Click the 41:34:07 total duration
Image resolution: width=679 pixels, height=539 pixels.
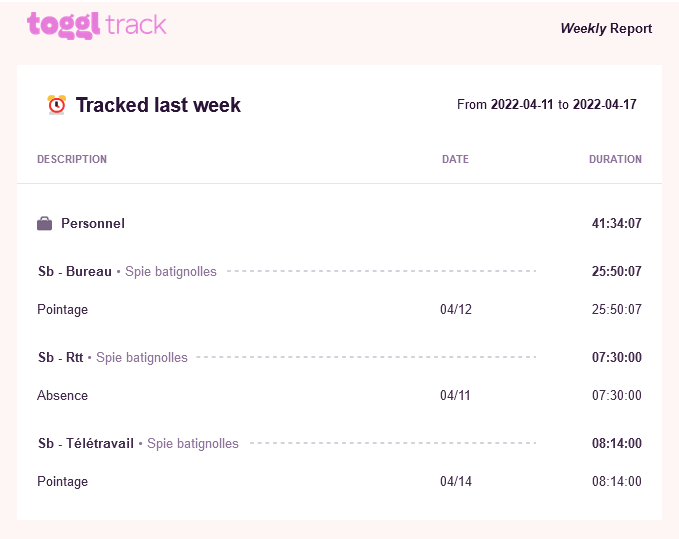(x=617, y=223)
